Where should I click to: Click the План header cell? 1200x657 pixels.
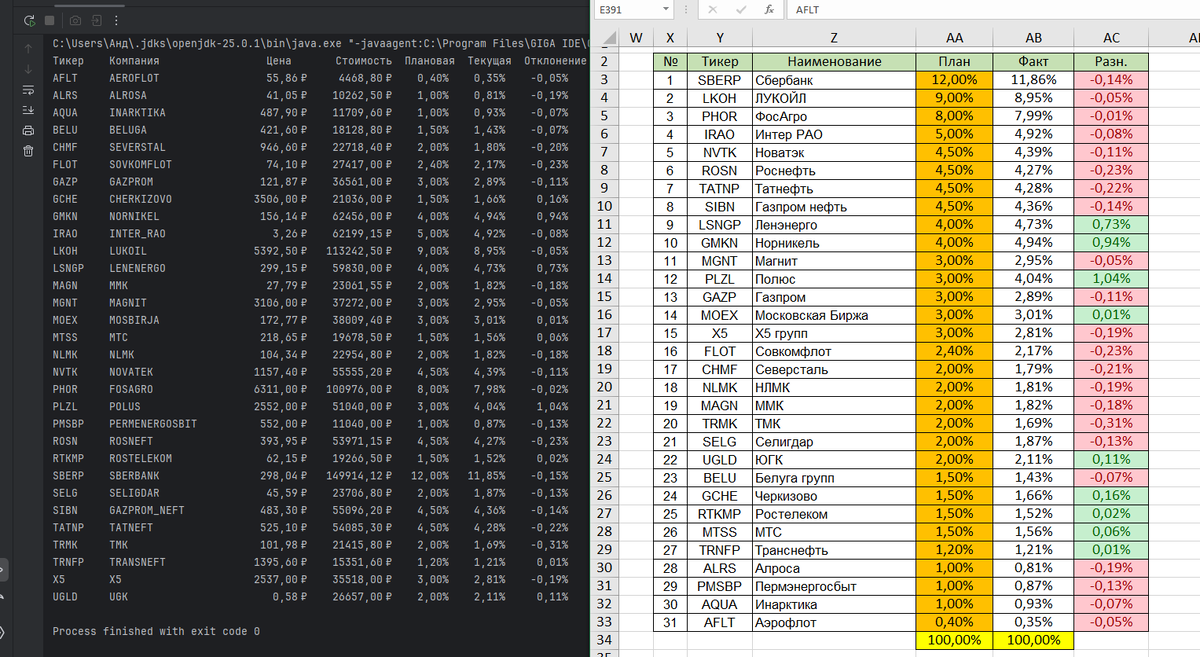tap(955, 62)
